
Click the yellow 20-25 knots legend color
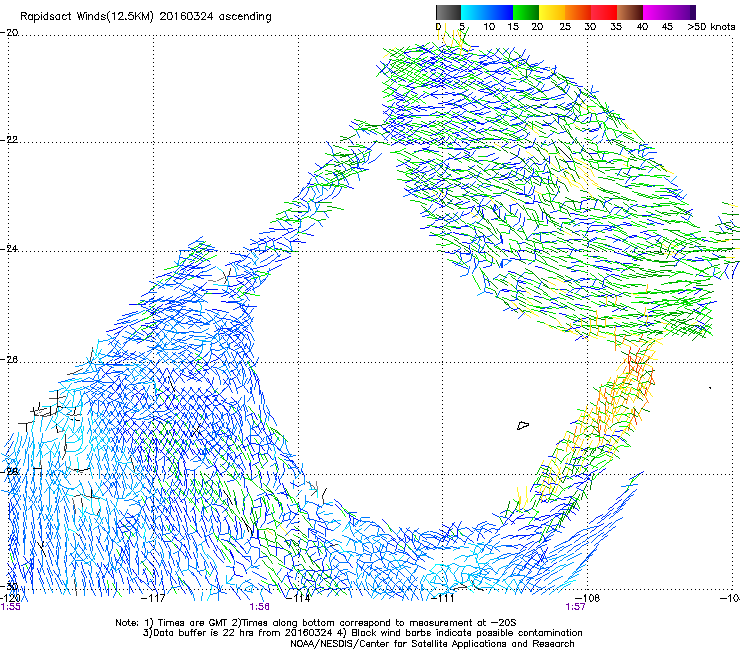(552, 12)
